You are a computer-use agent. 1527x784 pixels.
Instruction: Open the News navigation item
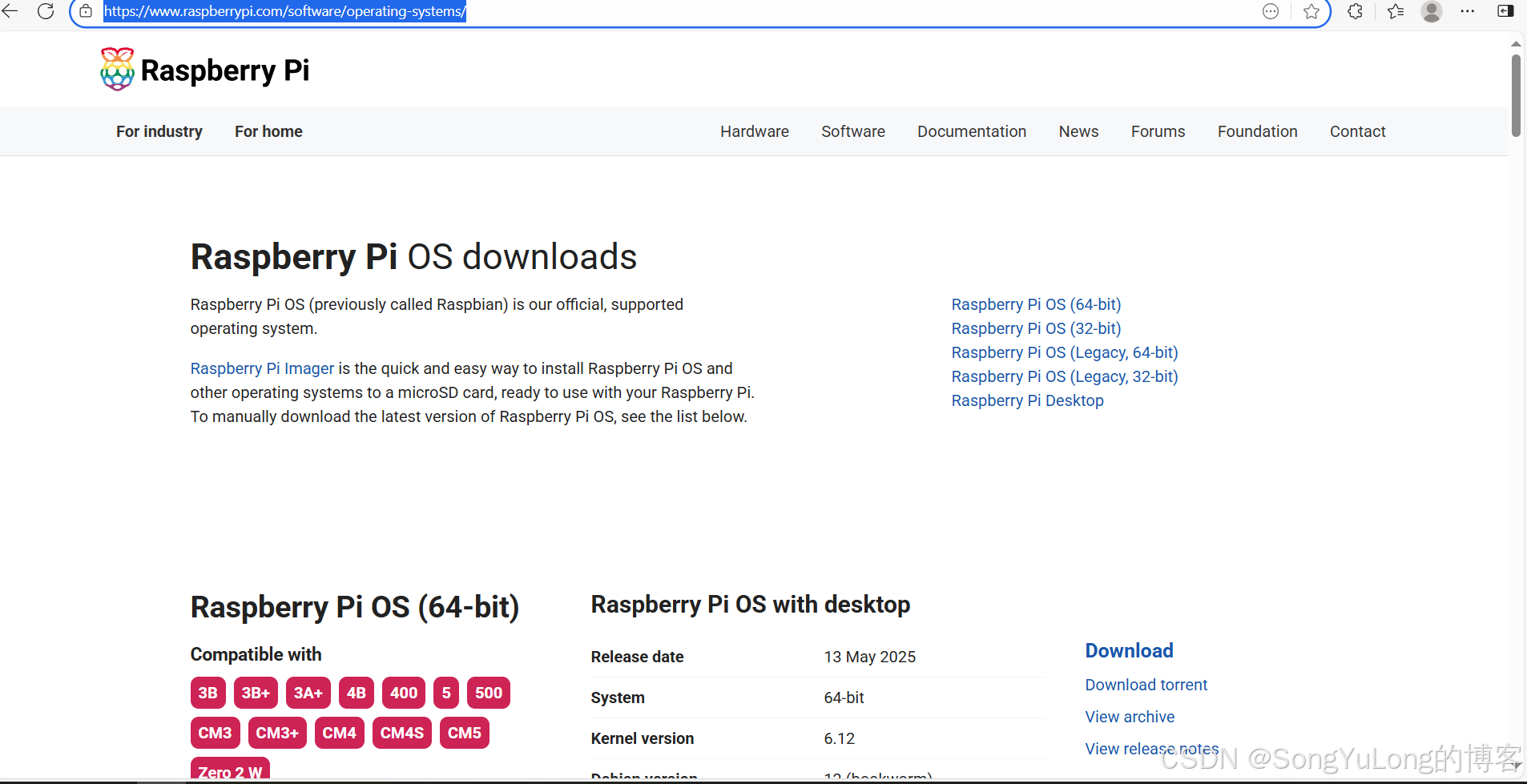pos(1078,131)
